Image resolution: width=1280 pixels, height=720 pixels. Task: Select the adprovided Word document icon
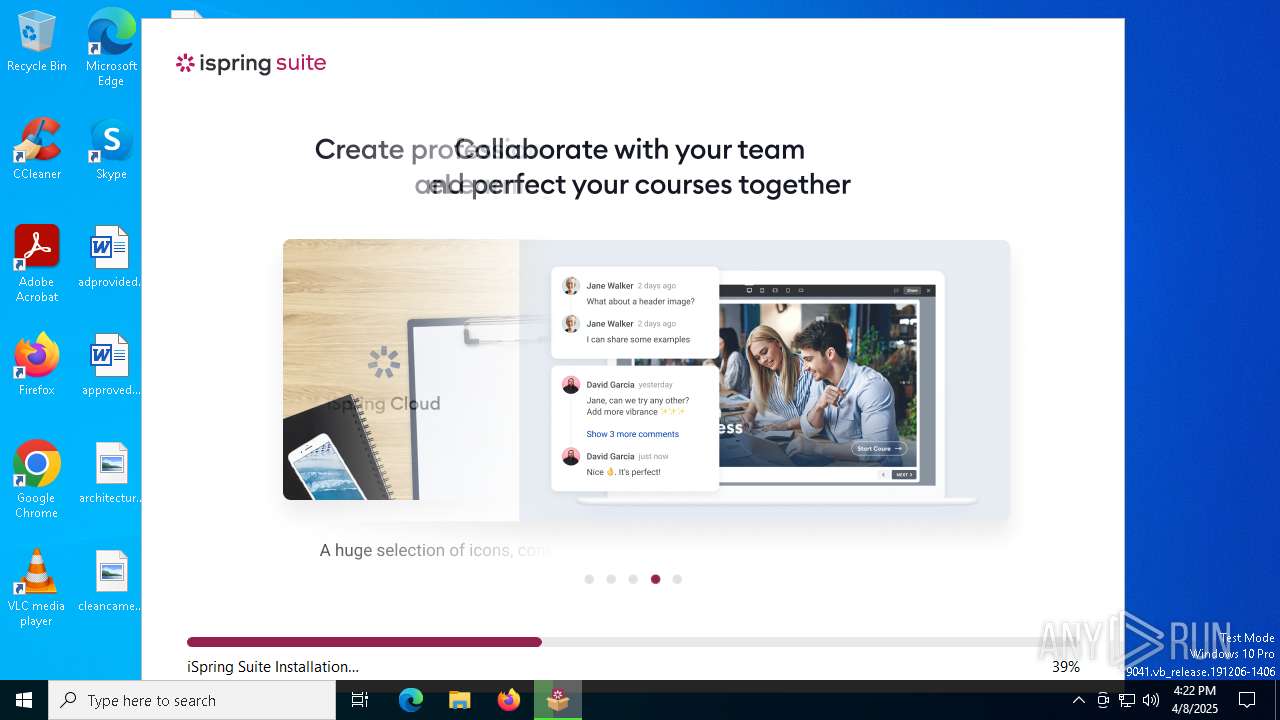click(110, 257)
